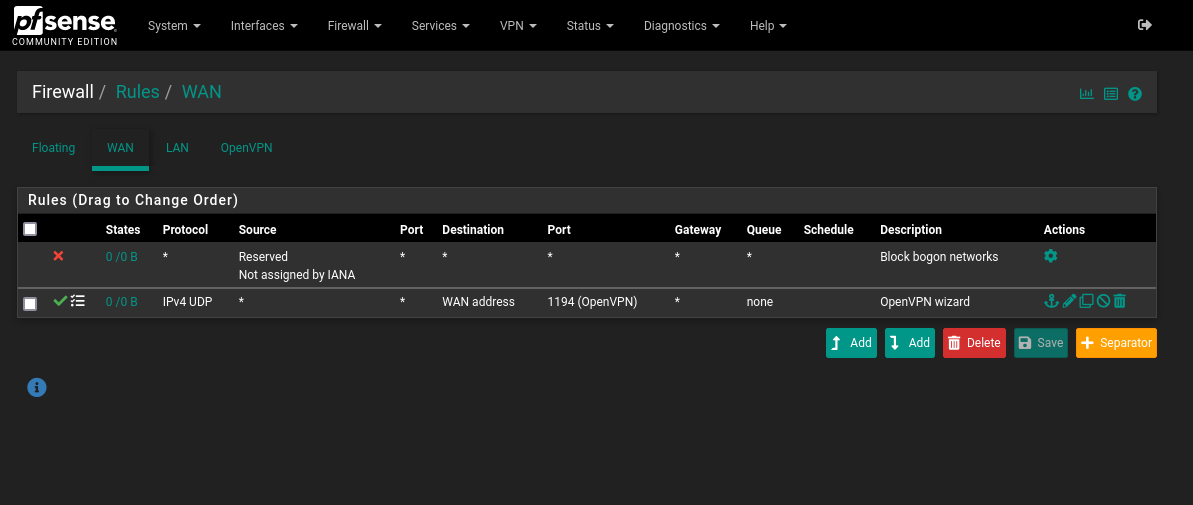Toggle select-all rules checkbox in header

point(30,229)
